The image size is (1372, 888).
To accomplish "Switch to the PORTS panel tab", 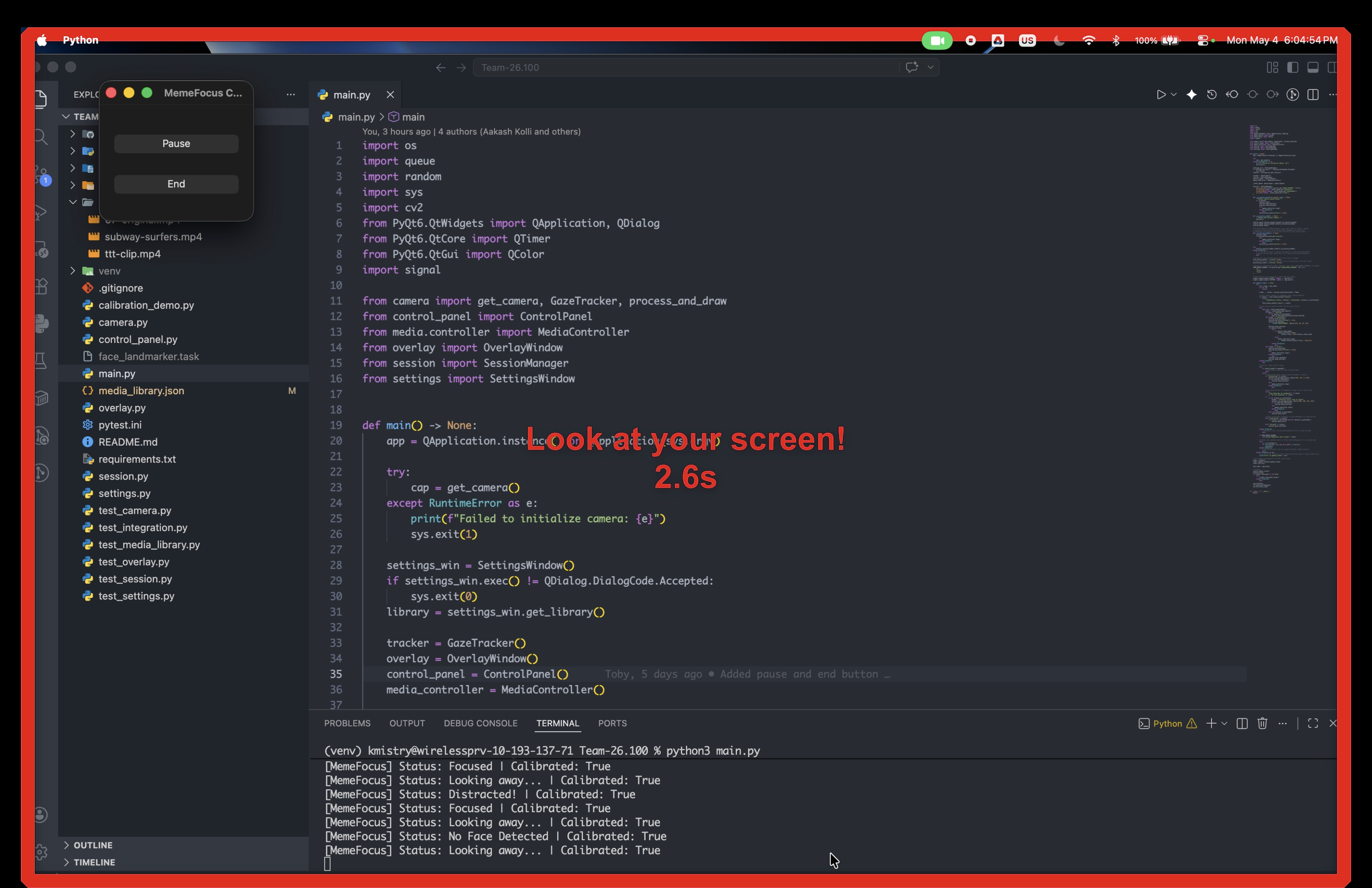I will (x=612, y=723).
